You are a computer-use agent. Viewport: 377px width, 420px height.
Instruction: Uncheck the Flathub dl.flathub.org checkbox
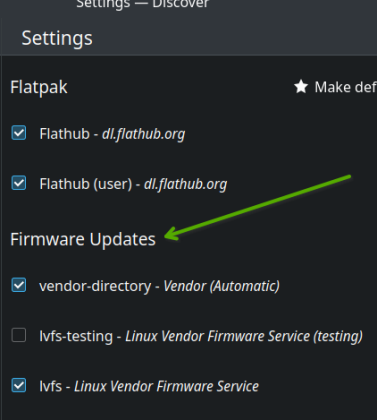[x=19, y=133]
